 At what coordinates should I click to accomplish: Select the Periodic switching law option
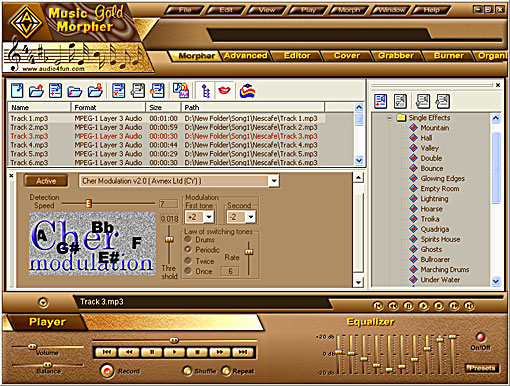point(188,249)
